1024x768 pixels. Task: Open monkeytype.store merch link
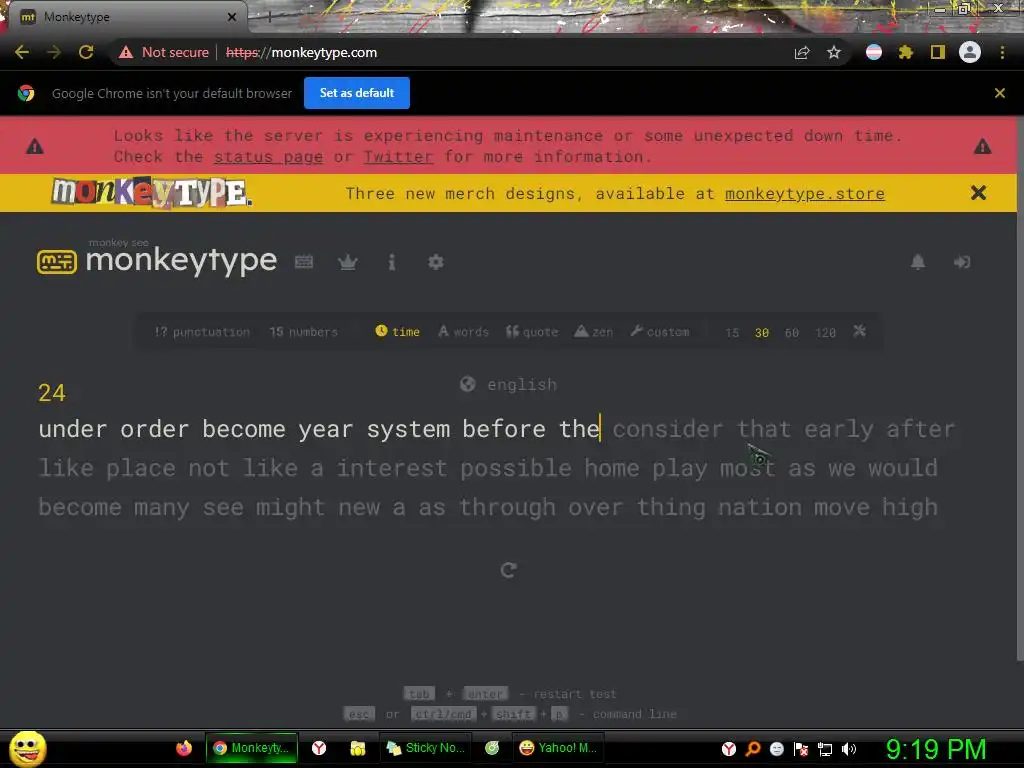tap(805, 194)
